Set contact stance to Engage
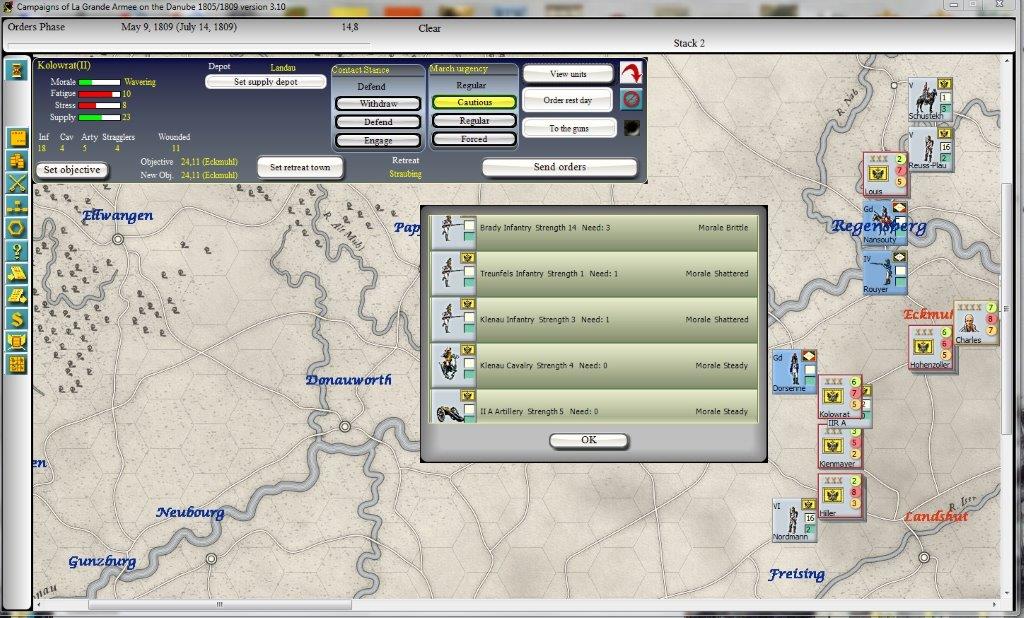The image size is (1024, 618). click(378, 140)
